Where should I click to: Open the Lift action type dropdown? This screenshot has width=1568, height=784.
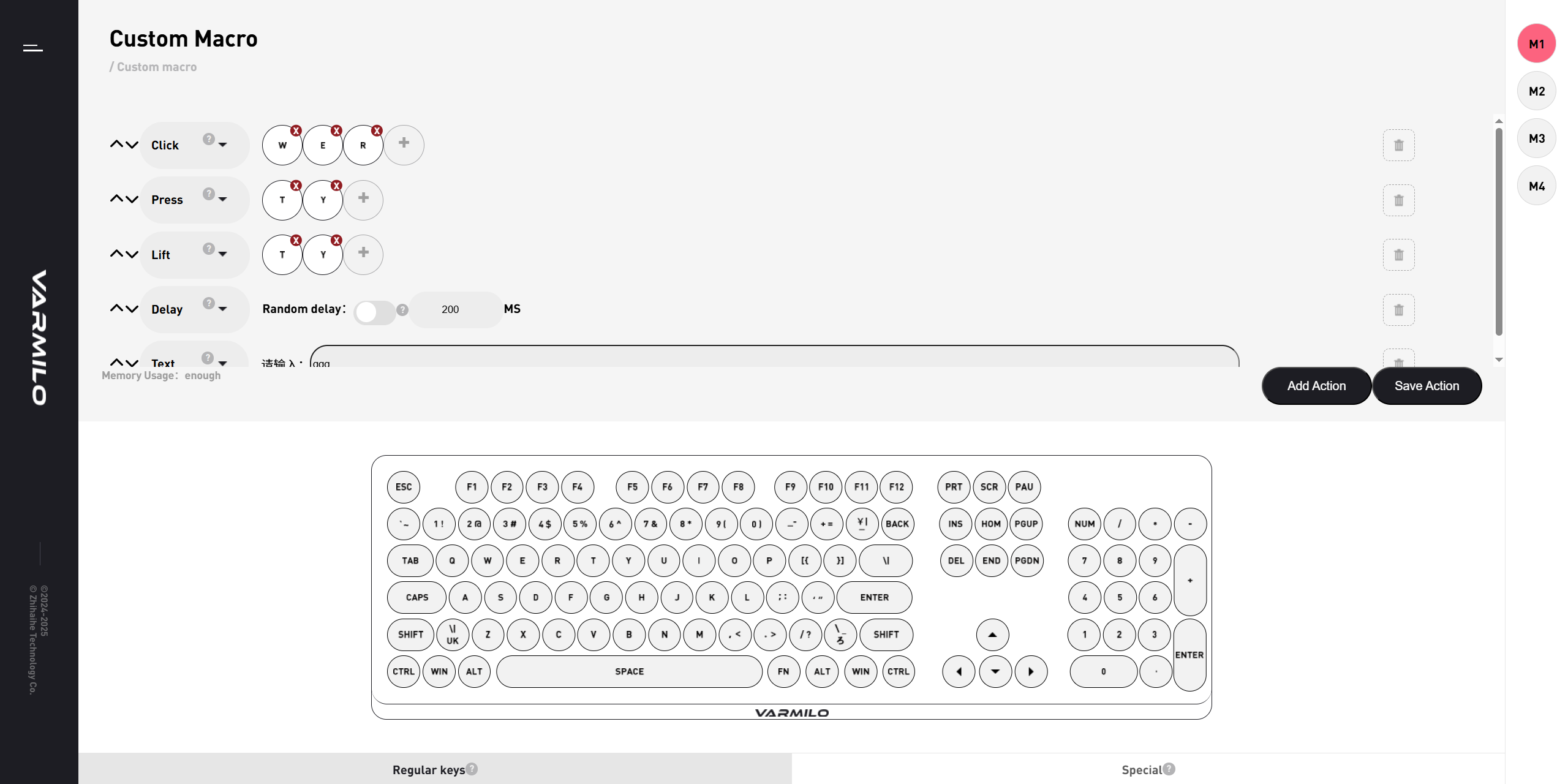click(x=223, y=254)
